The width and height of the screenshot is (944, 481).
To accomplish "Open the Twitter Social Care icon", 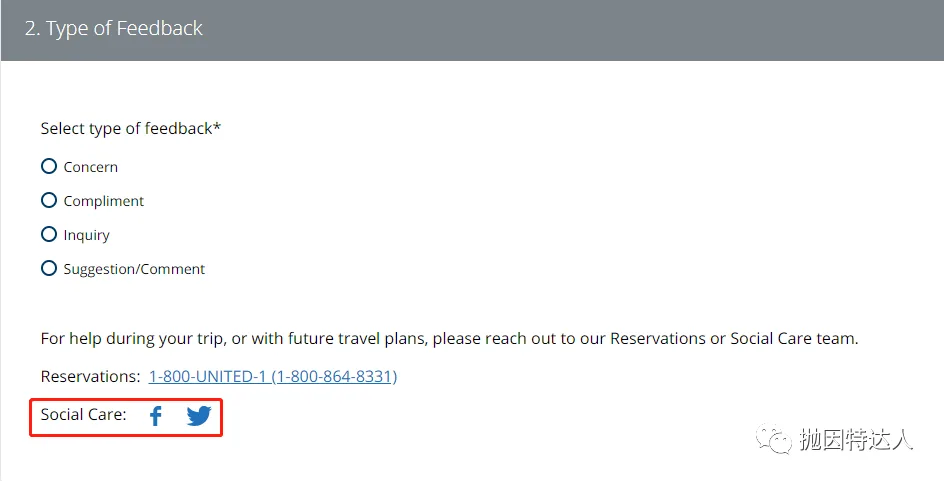I will tap(199, 416).
